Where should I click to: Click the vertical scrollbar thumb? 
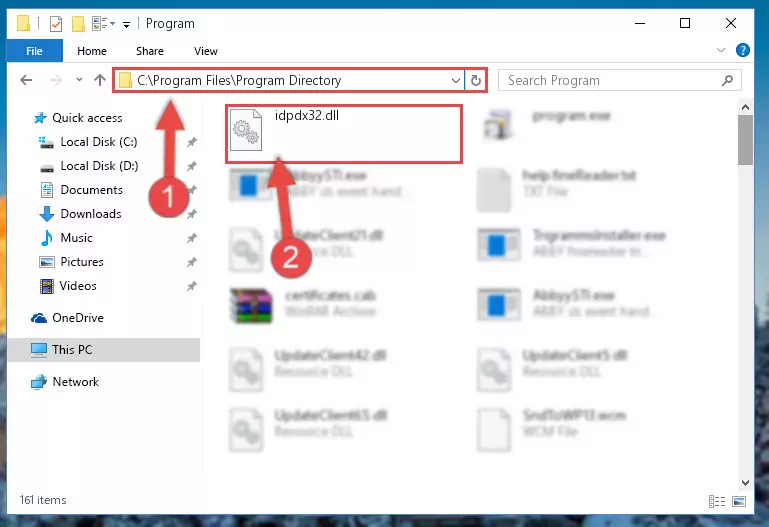(x=745, y=140)
